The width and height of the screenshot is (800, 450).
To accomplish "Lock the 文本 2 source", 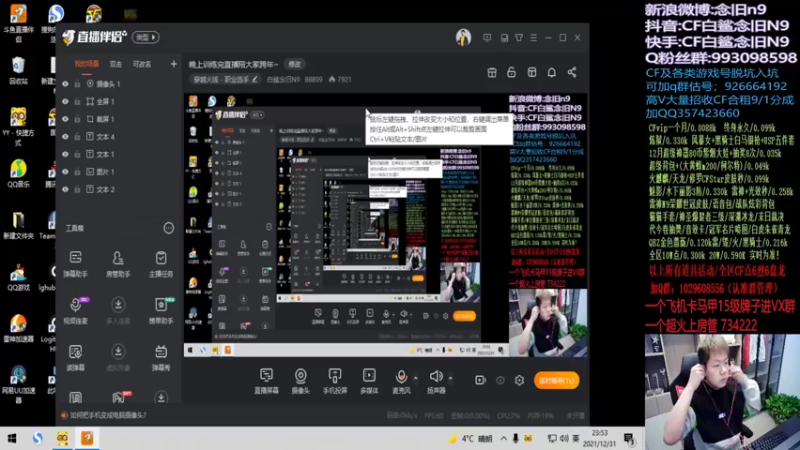I will (x=78, y=189).
